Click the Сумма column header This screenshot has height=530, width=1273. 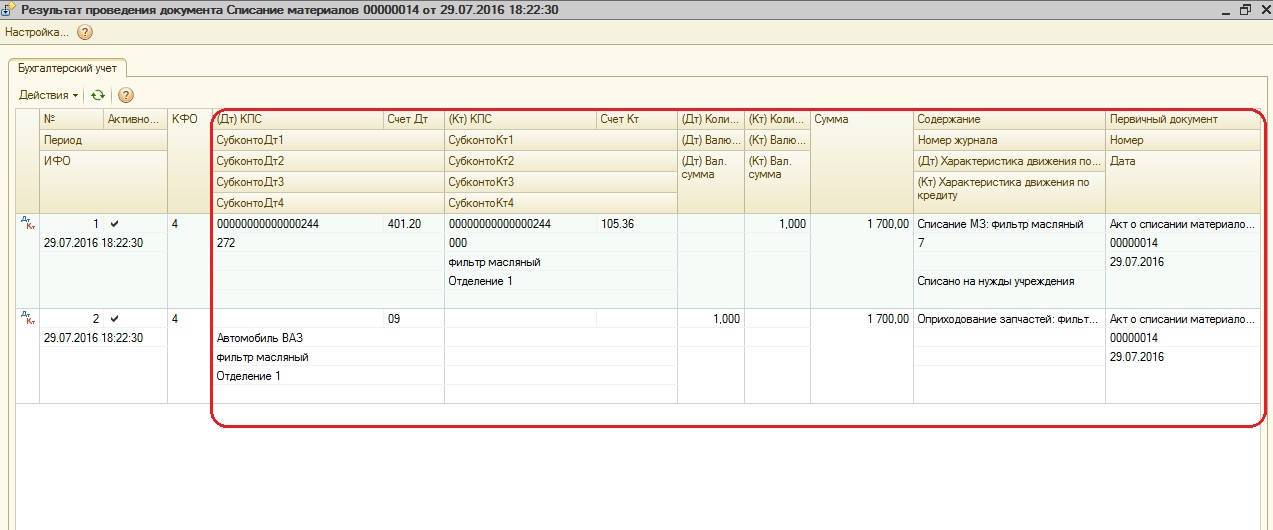[860, 120]
